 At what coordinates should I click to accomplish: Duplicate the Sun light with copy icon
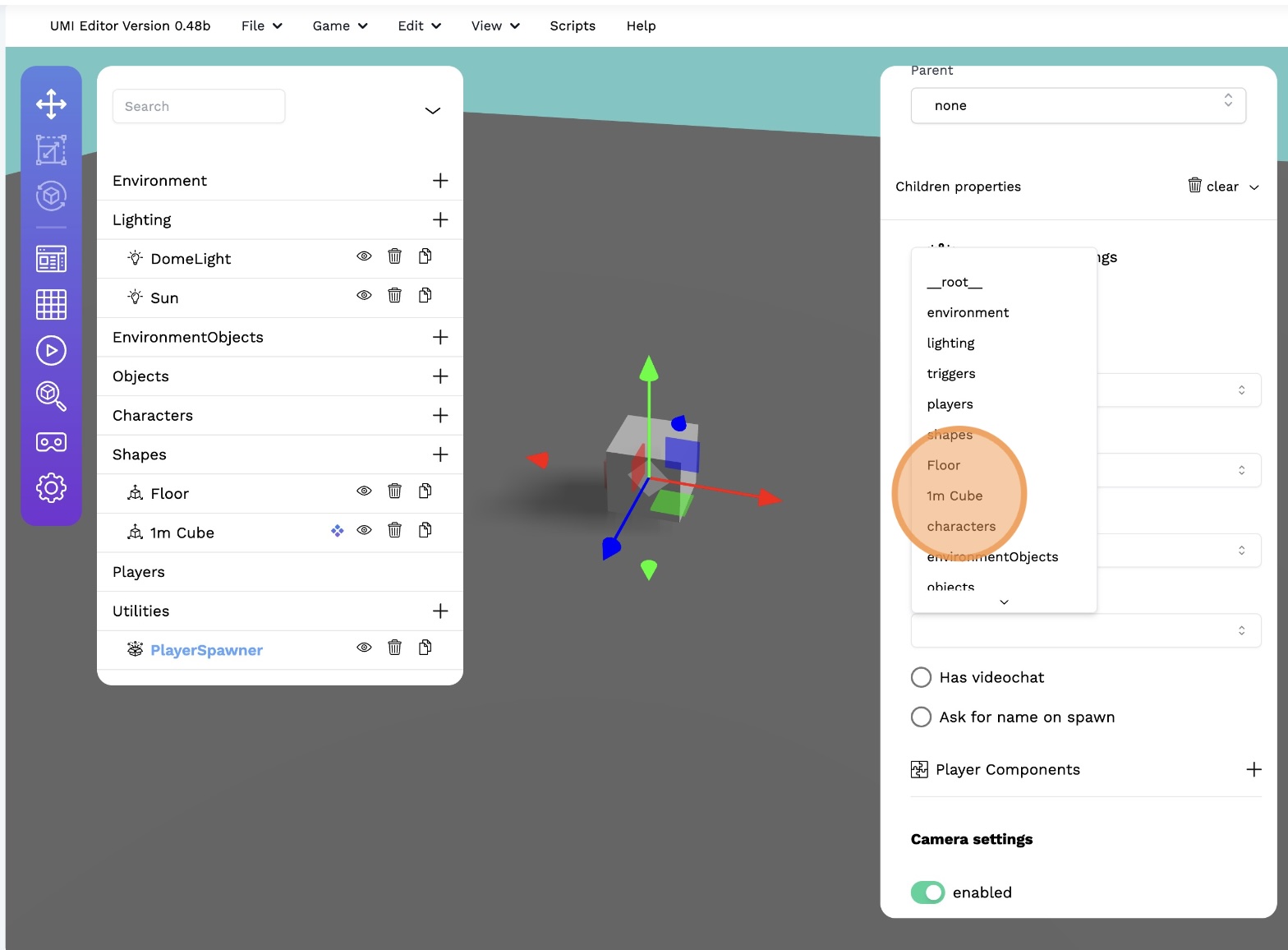(x=425, y=296)
